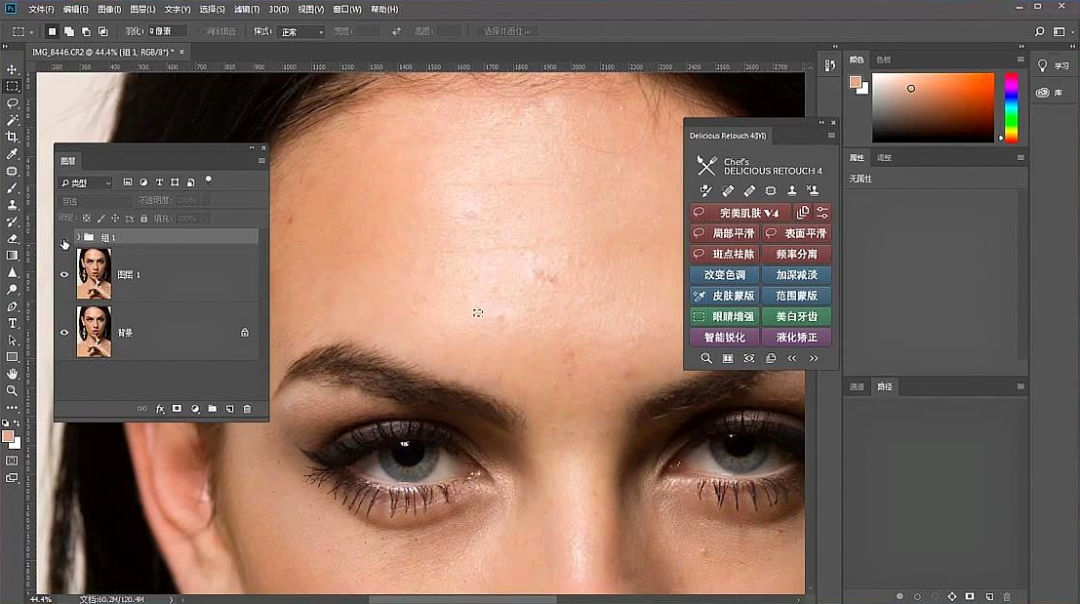Open the layer style fx menu
This screenshot has width=1080, height=604.
[x=160, y=409]
